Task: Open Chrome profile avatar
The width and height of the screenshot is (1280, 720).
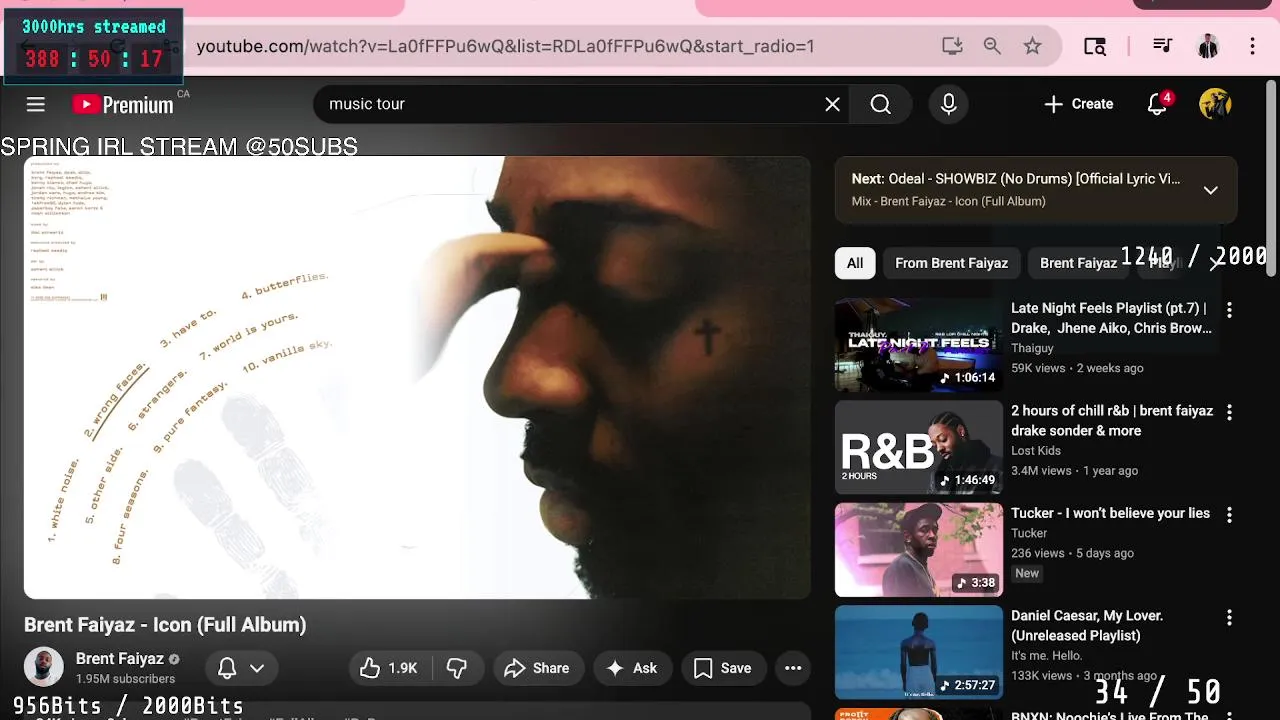Action: [x=1208, y=46]
